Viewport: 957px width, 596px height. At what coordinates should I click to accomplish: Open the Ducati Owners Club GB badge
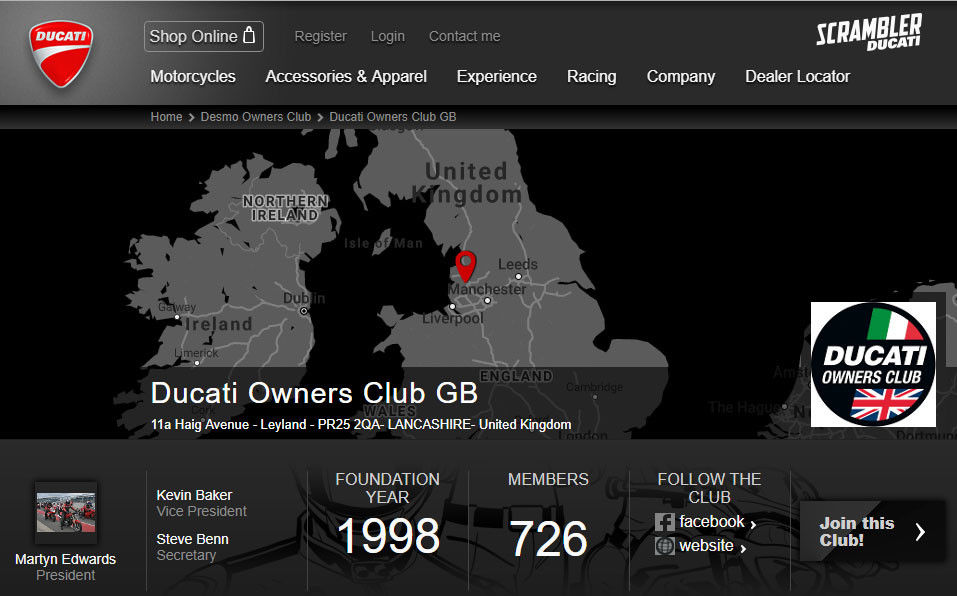873,364
